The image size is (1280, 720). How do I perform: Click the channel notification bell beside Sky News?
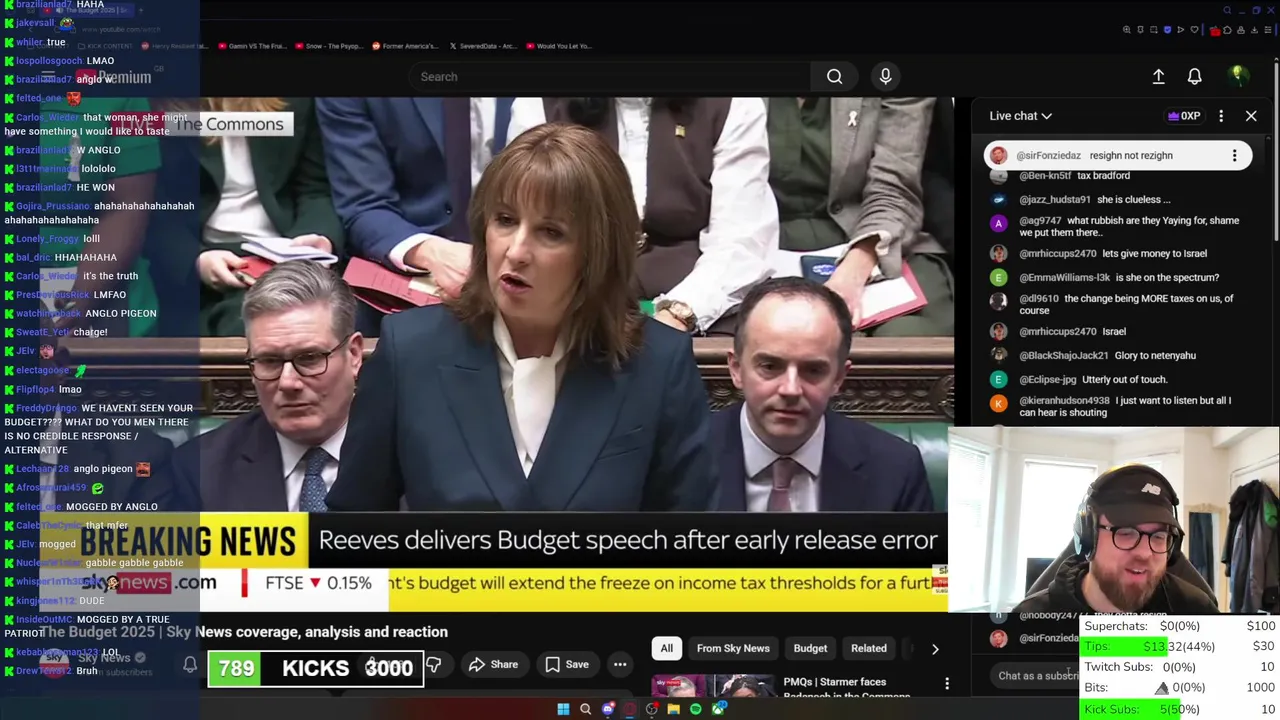[x=190, y=665]
